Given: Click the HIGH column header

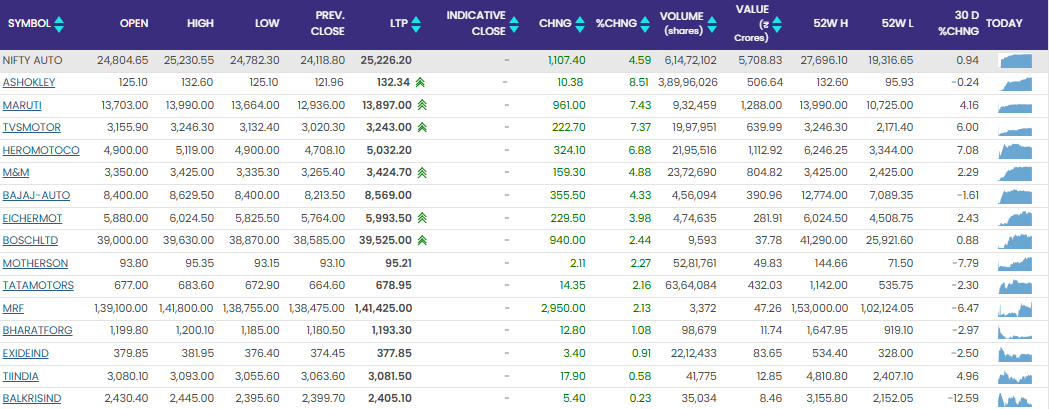Looking at the screenshot, I should pyautogui.click(x=201, y=23).
